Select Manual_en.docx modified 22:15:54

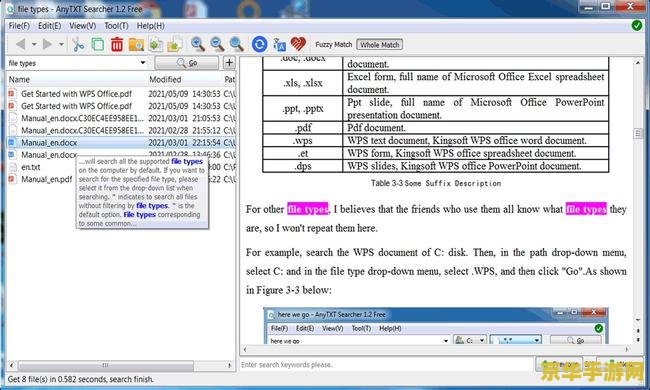pos(121,143)
